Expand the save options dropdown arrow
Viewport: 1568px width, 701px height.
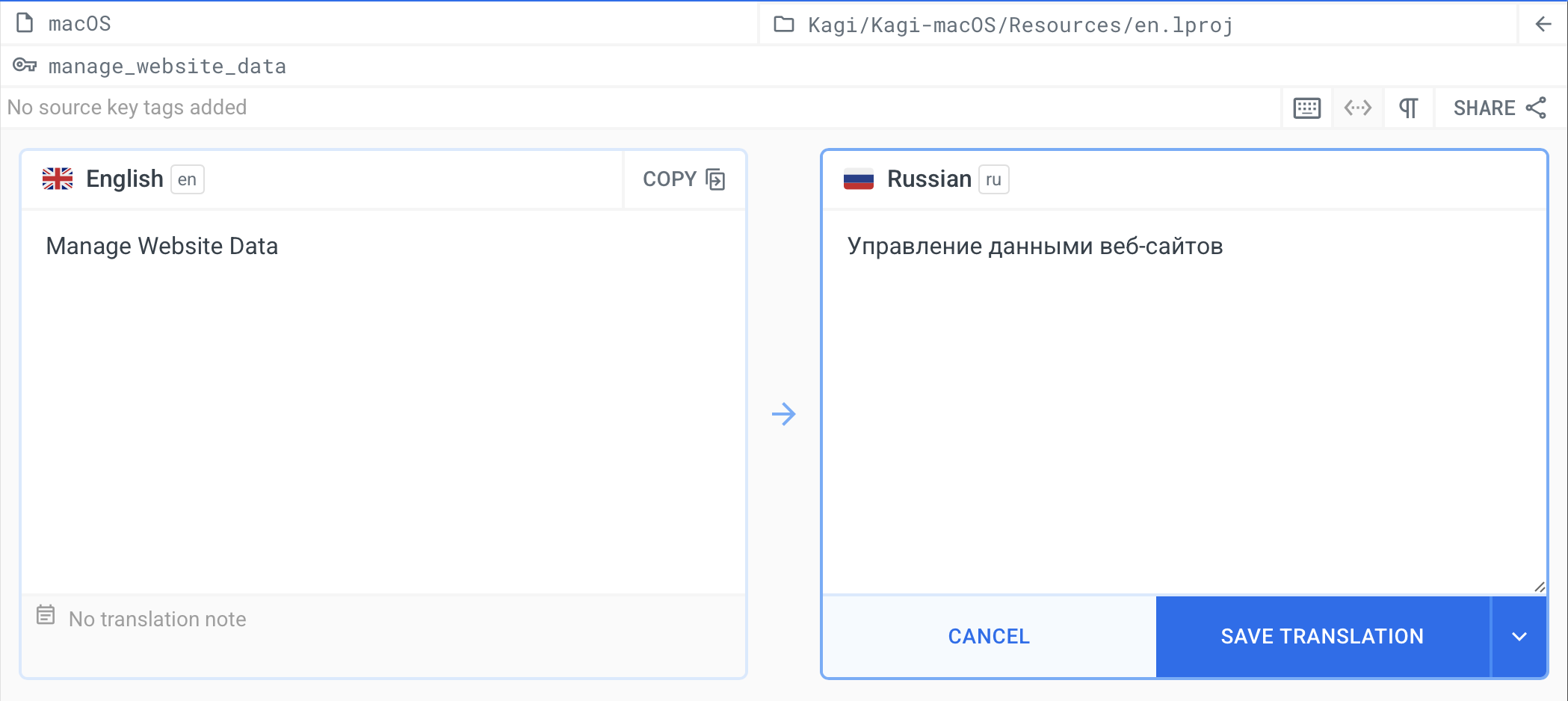tap(1519, 637)
